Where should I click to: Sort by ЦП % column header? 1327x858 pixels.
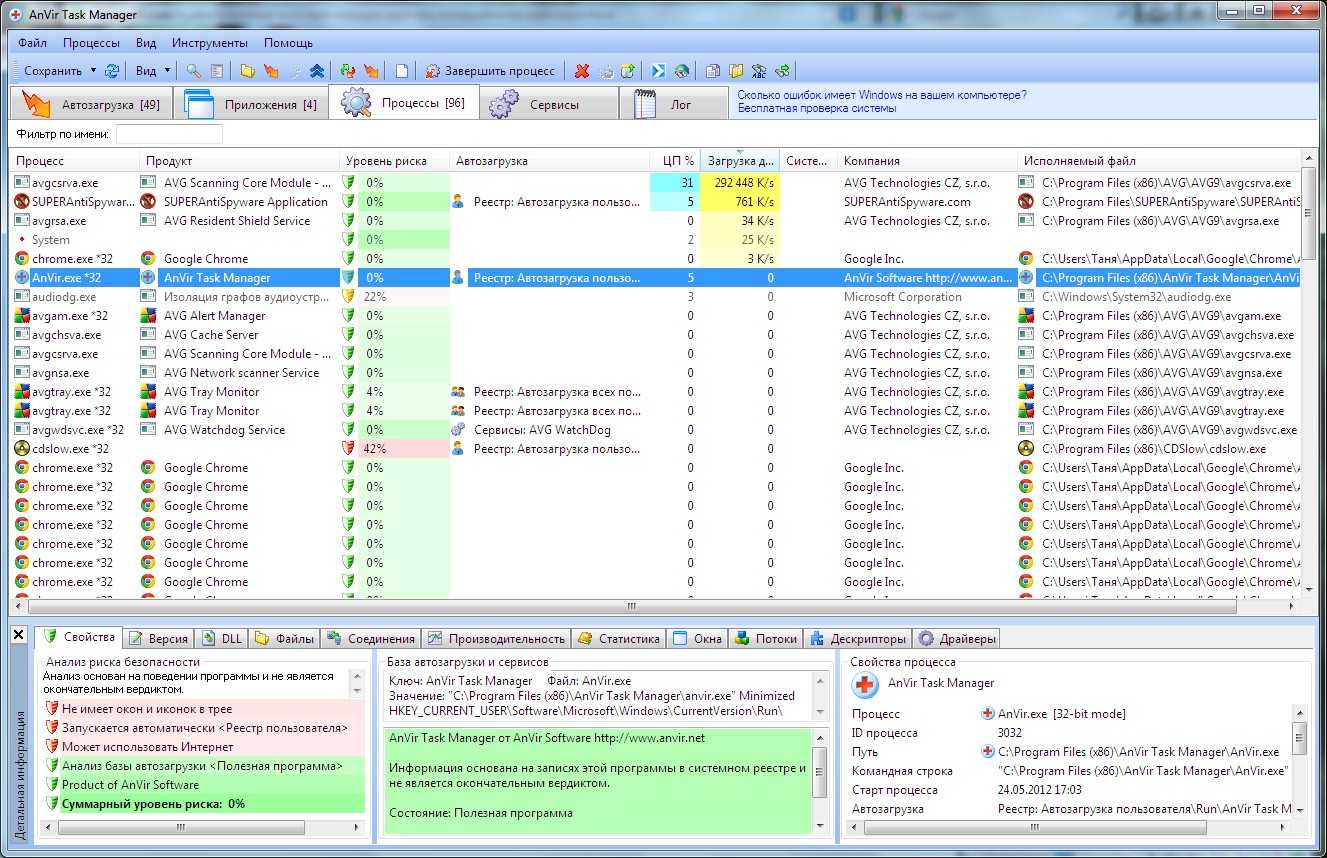(x=675, y=160)
